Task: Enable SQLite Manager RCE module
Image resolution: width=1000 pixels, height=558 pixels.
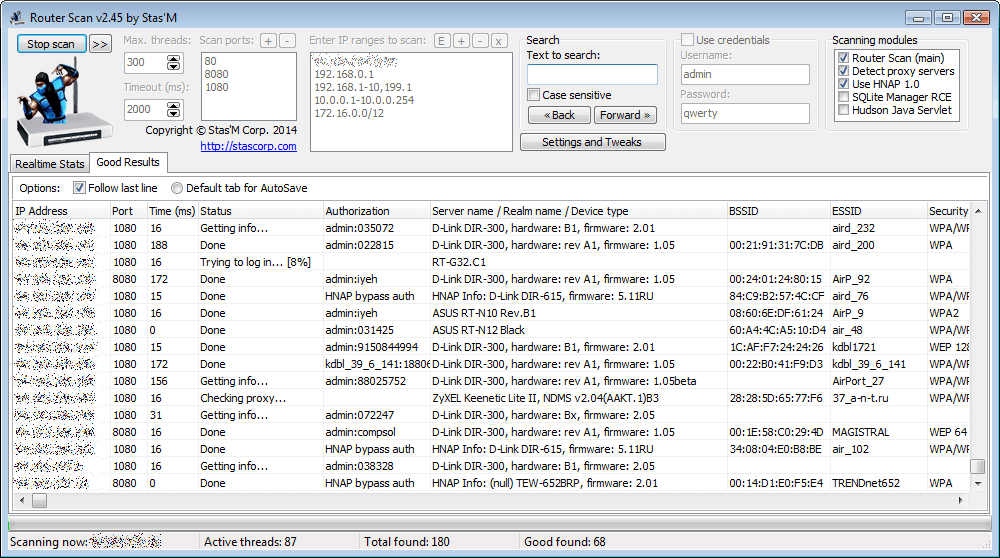Action: (843, 97)
